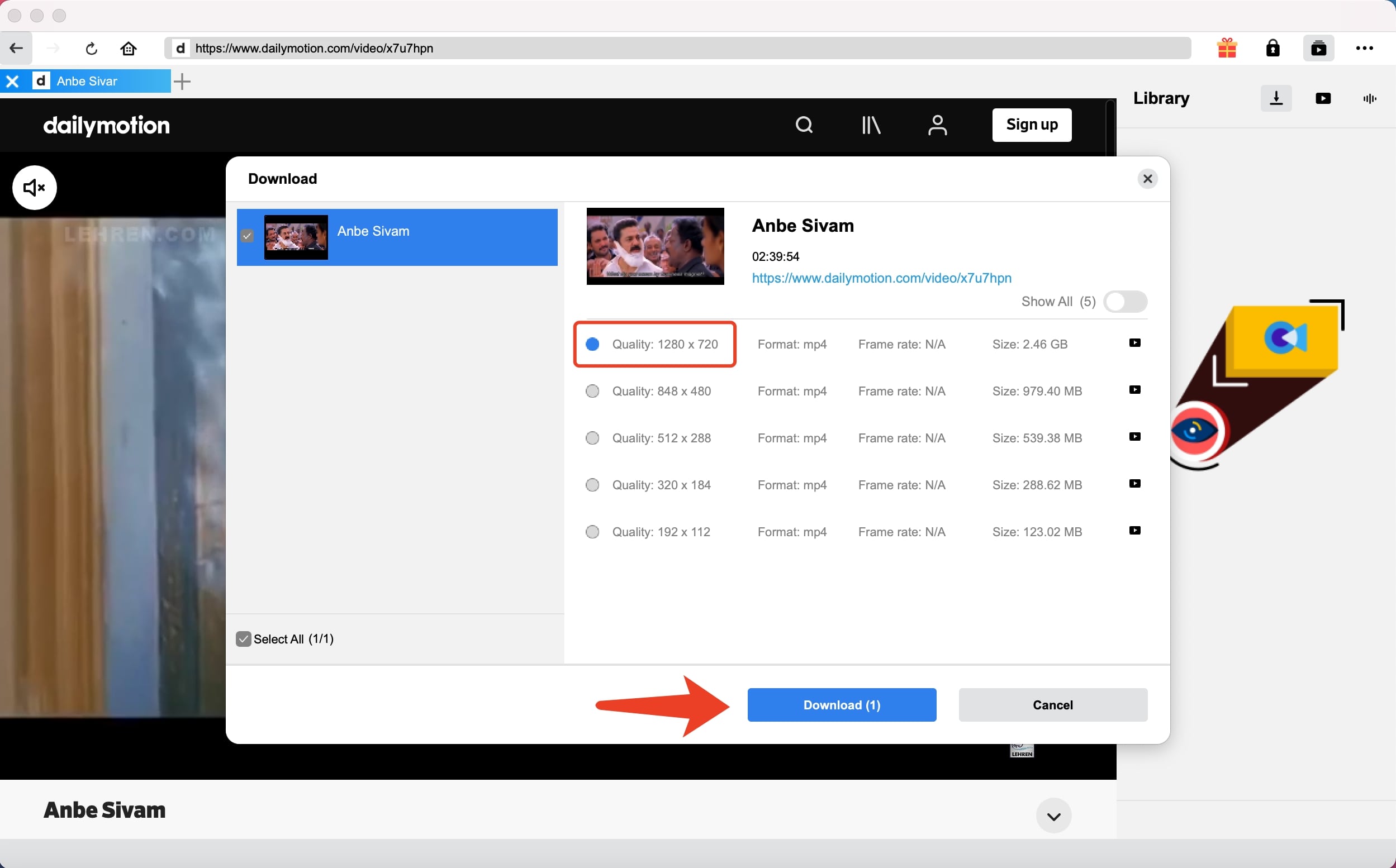Open the Library downloads arrow icon
1396x868 pixels.
pos(1275,98)
